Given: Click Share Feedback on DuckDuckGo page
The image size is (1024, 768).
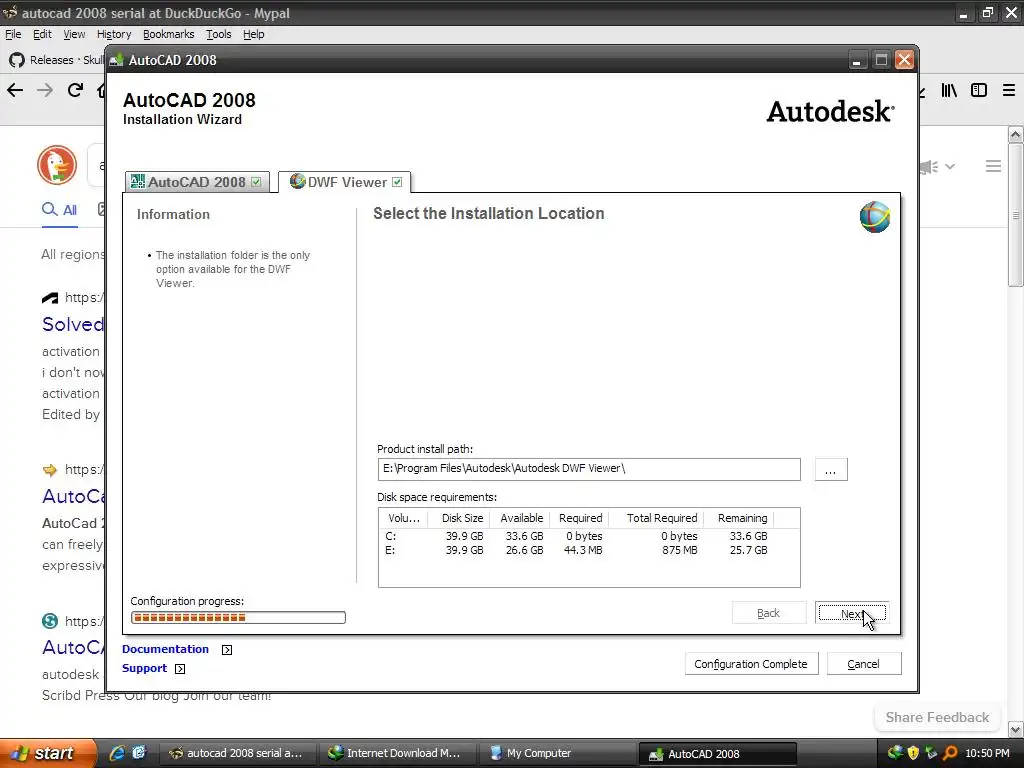Looking at the screenshot, I should pyautogui.click(x=937, y=717).
